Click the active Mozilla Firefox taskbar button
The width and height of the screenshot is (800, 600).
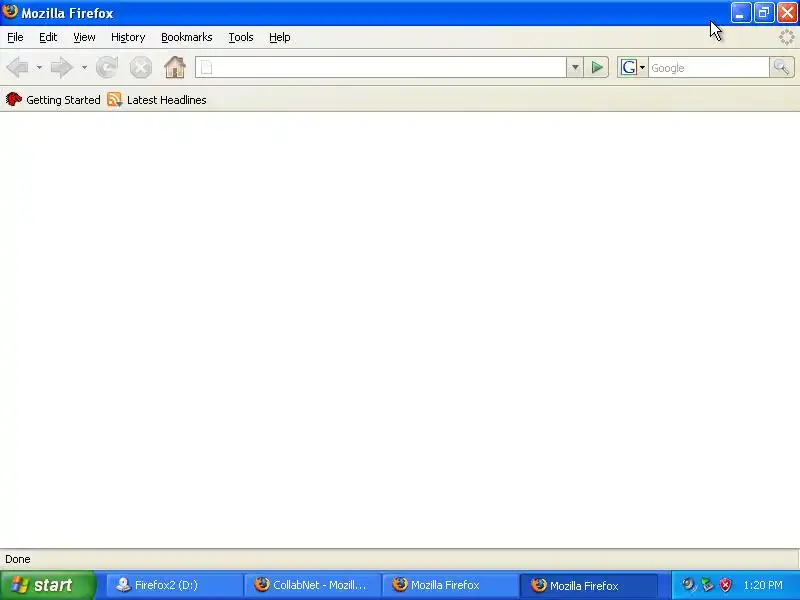pos(589,585)
